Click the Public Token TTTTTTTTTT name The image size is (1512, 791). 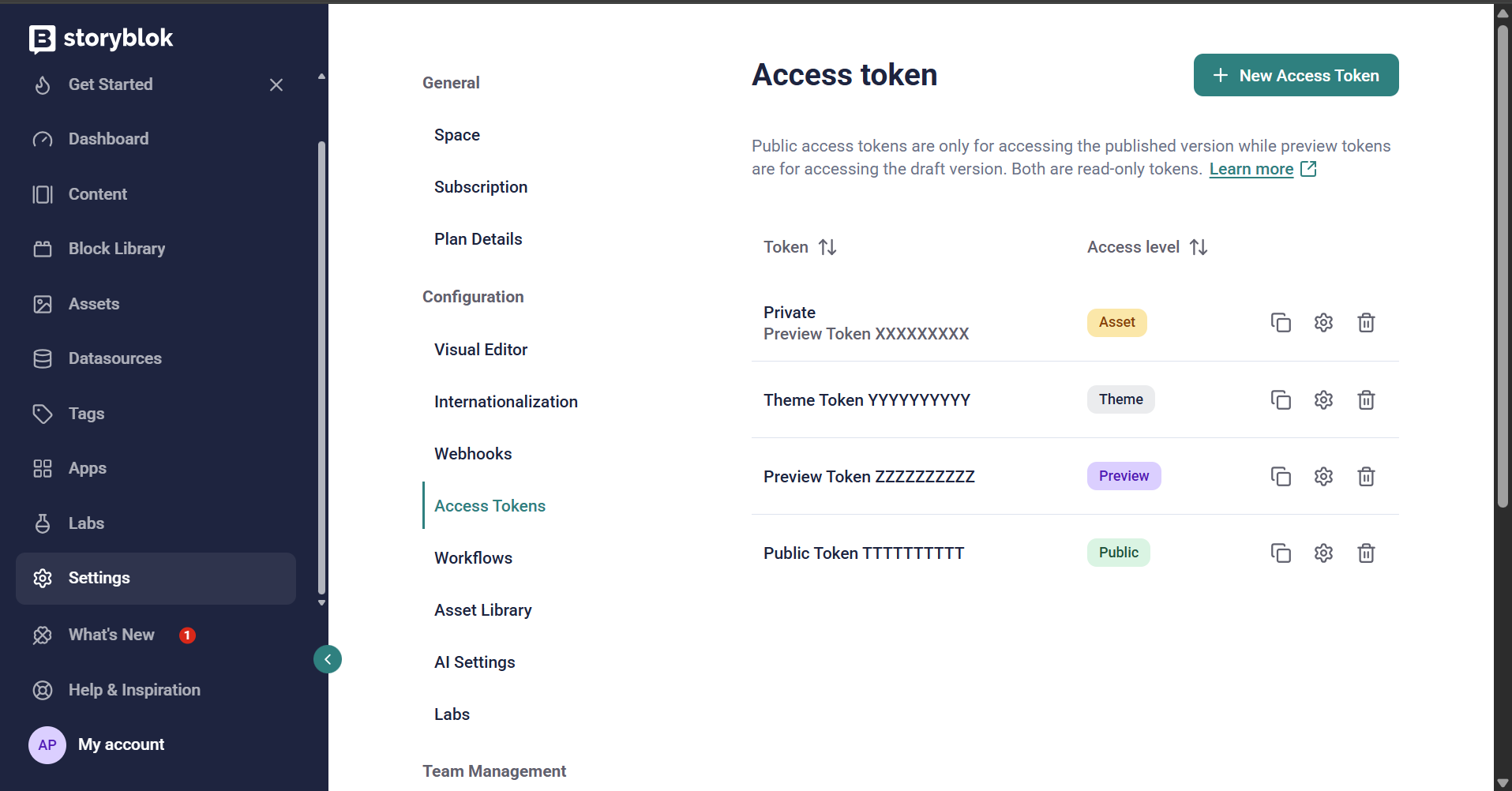point(864,553)
